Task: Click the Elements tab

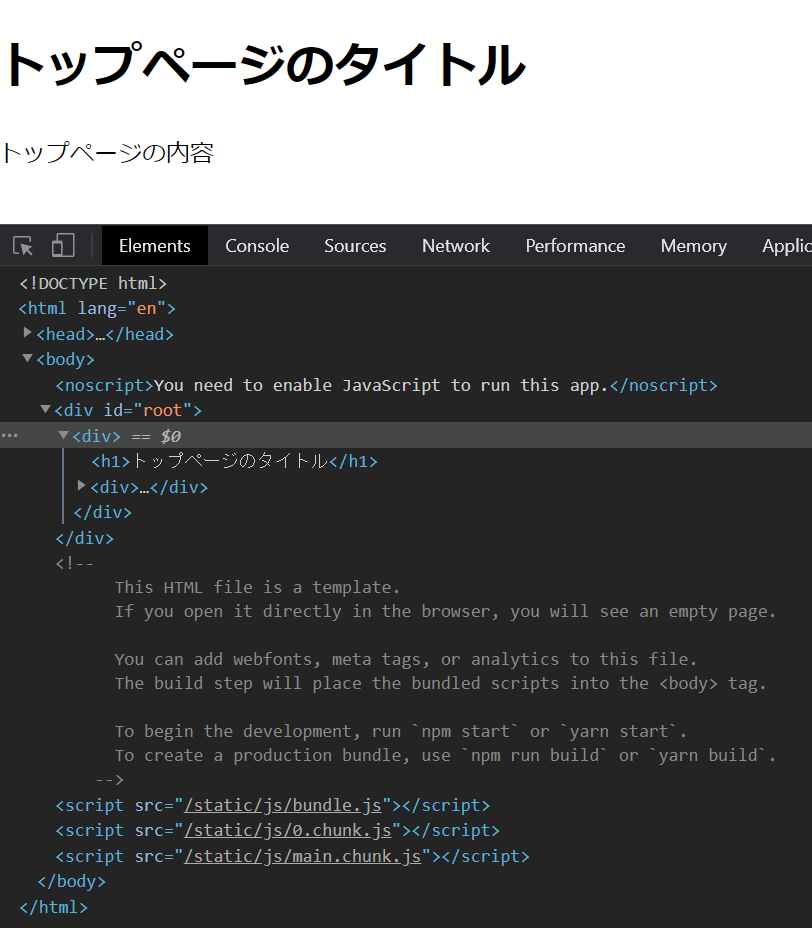Action: [x=154, y=245]
